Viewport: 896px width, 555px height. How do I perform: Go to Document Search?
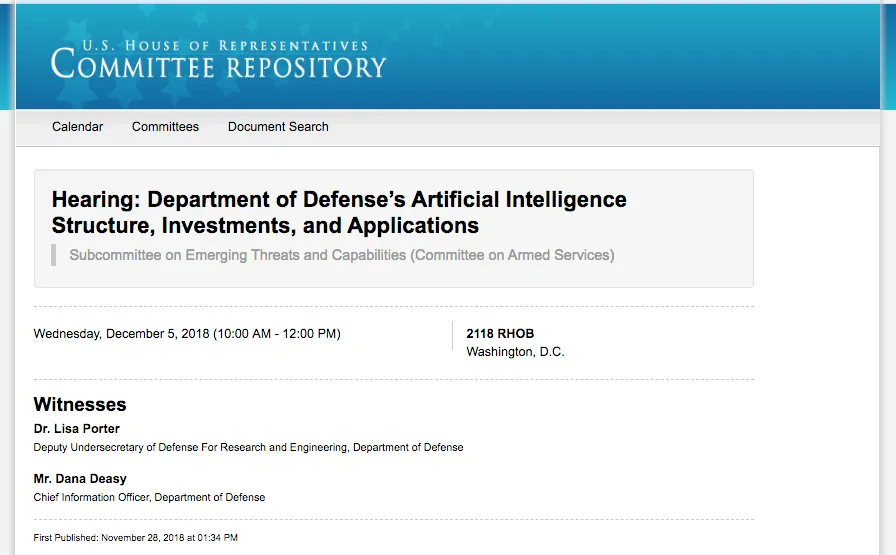[278, 127]
